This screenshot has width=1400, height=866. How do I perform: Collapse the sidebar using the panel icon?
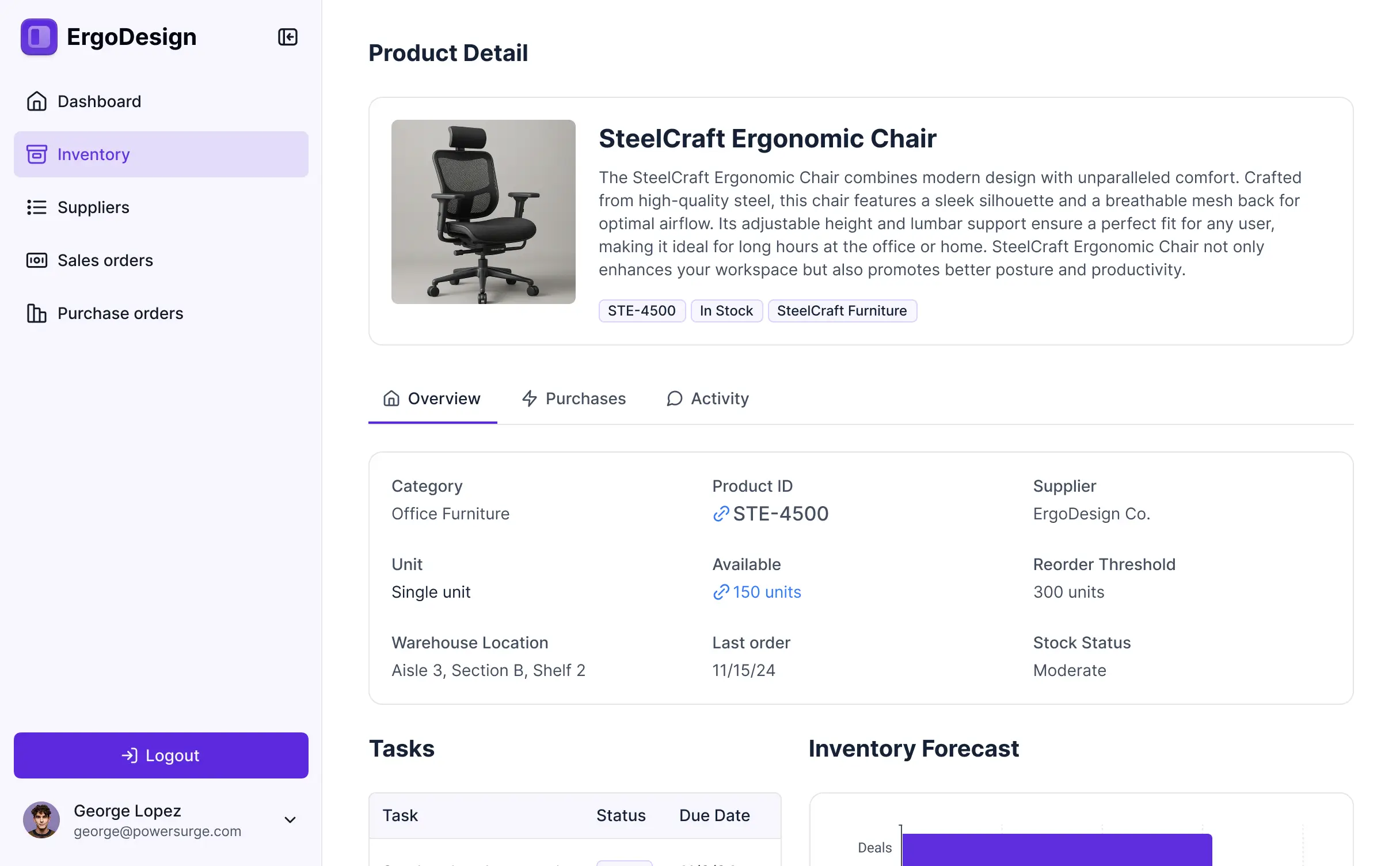tap(288, 37)
